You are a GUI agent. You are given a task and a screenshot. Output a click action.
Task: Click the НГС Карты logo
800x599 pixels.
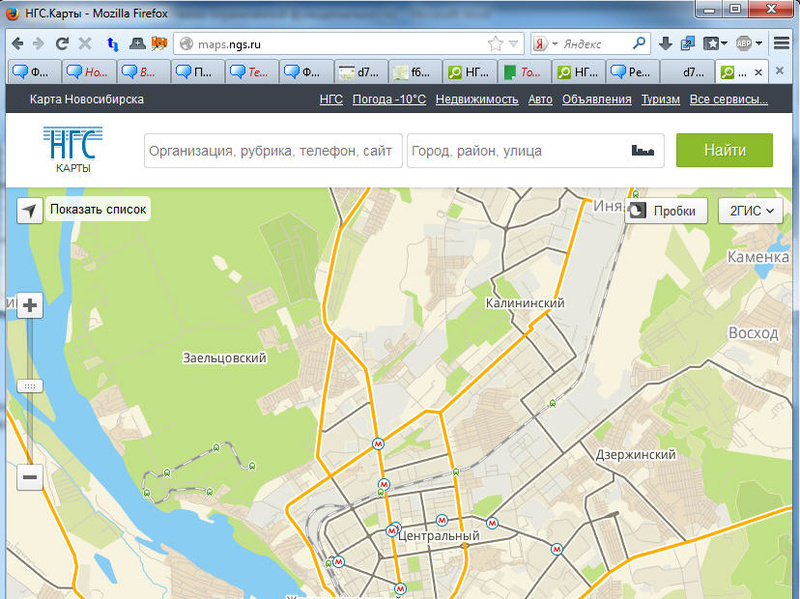[x=71, y=150]
